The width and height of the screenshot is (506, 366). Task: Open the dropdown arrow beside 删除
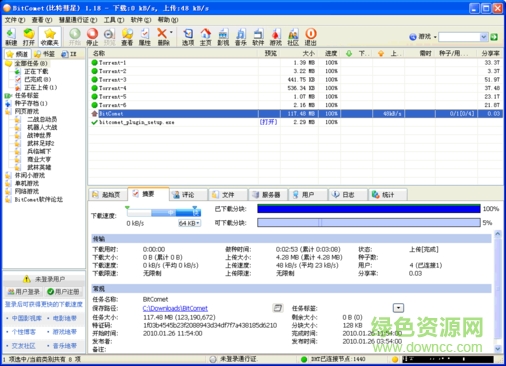tap(171, 33)
